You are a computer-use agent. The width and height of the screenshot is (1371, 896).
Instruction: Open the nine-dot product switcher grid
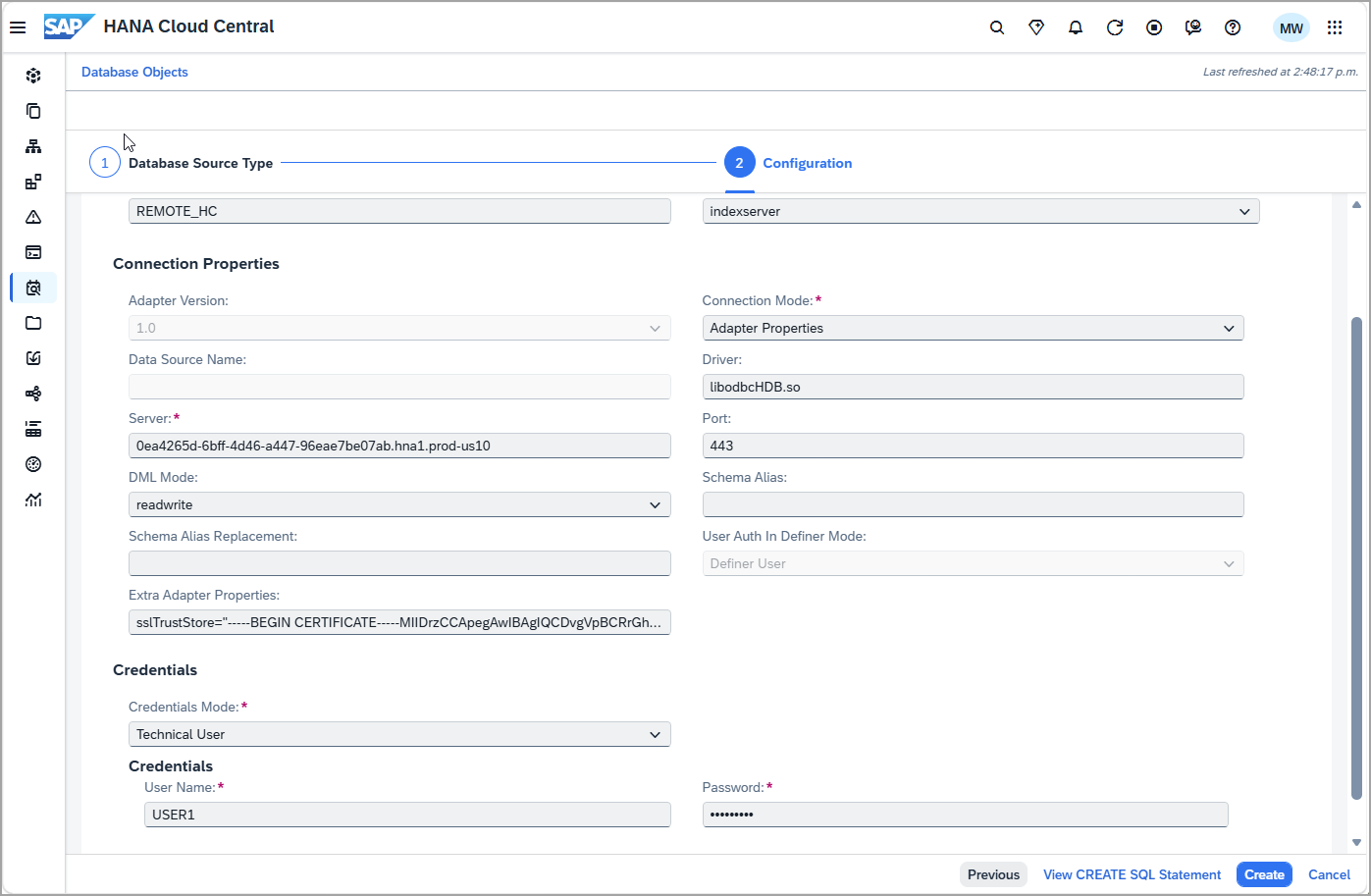click(x=1335, y=27)
